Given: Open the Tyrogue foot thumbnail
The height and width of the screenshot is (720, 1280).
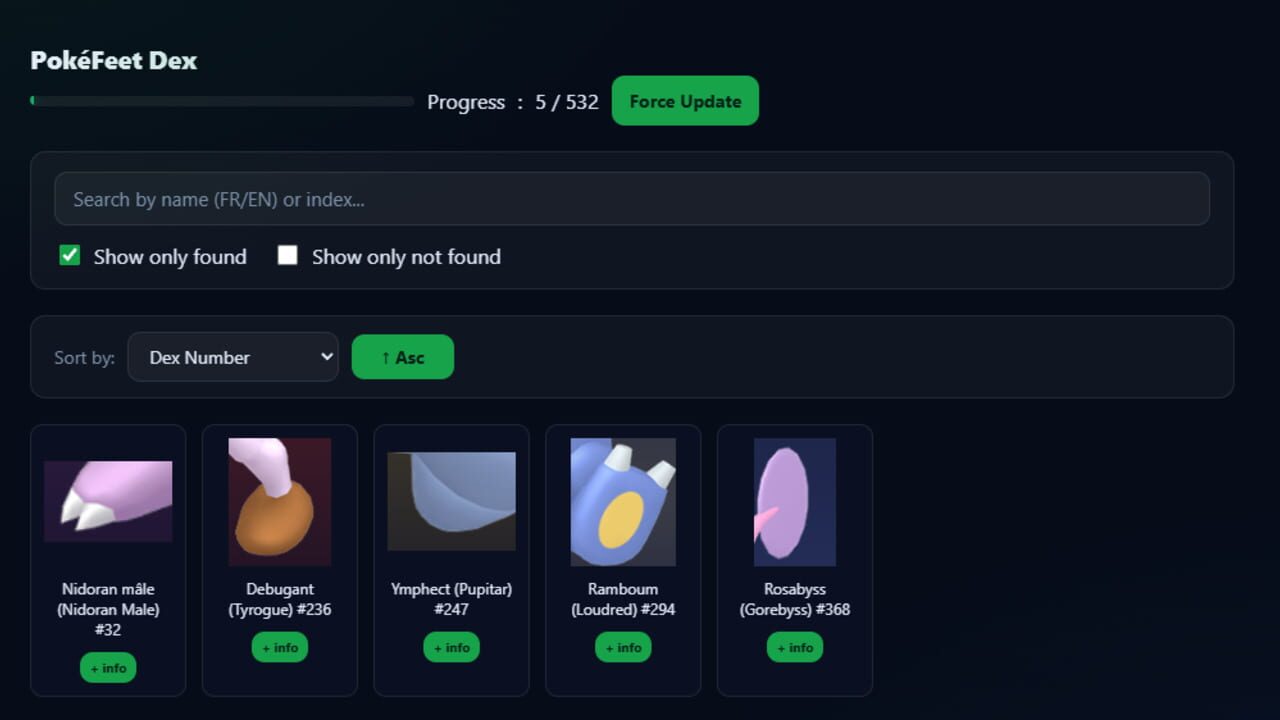Looking at the screenshot, I should click(x=280, y=502).
